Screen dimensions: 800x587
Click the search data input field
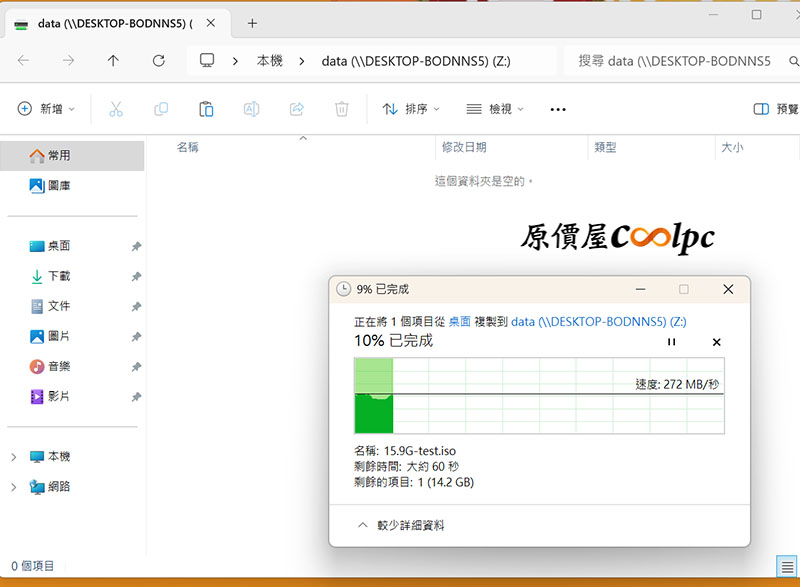tap(680, 61)
